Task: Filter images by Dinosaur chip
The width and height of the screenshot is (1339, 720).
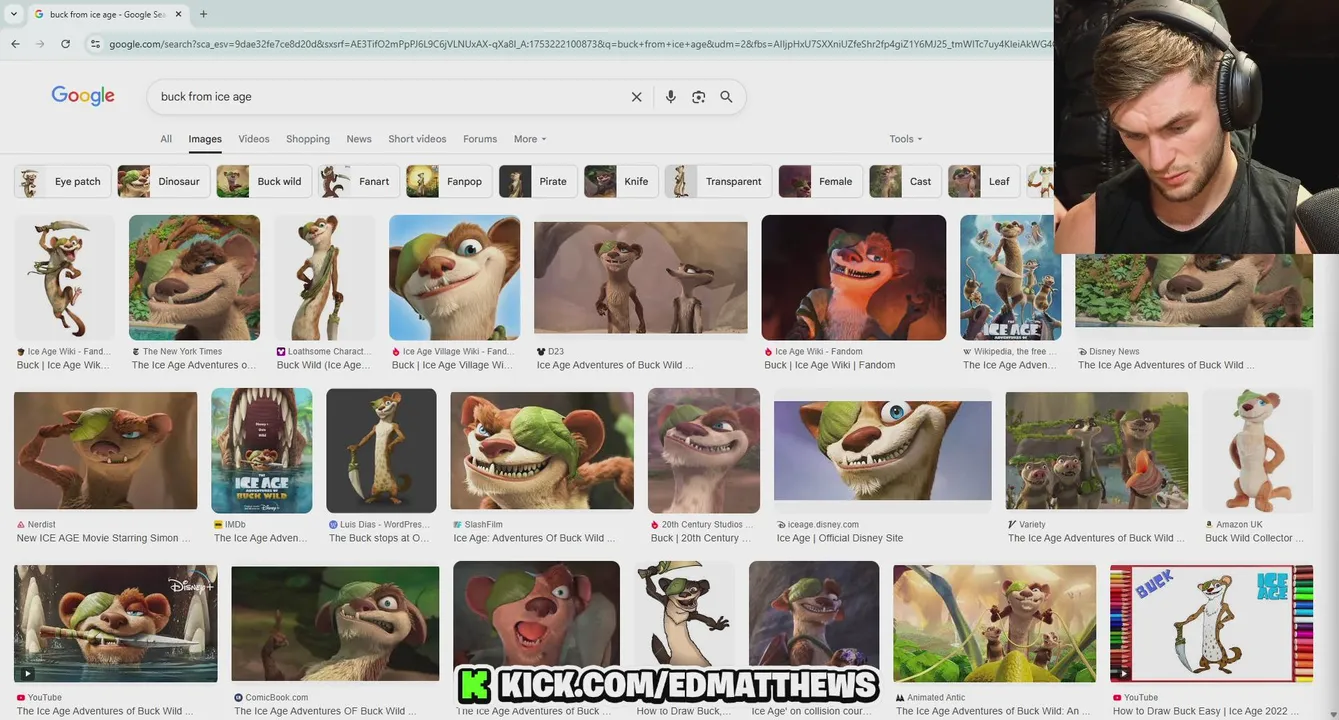Action: (x=163, y=182)
